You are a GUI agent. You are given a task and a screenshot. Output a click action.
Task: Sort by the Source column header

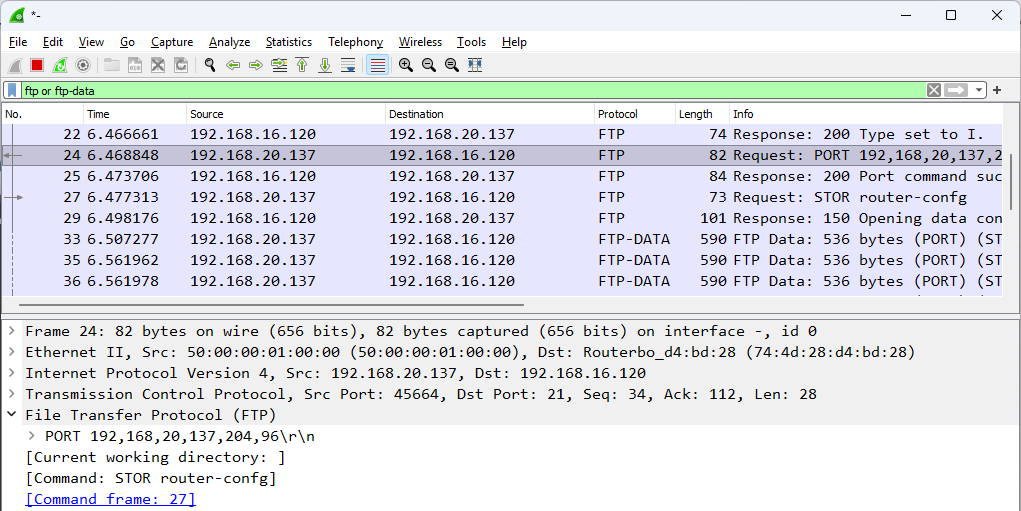coord(286,114)
